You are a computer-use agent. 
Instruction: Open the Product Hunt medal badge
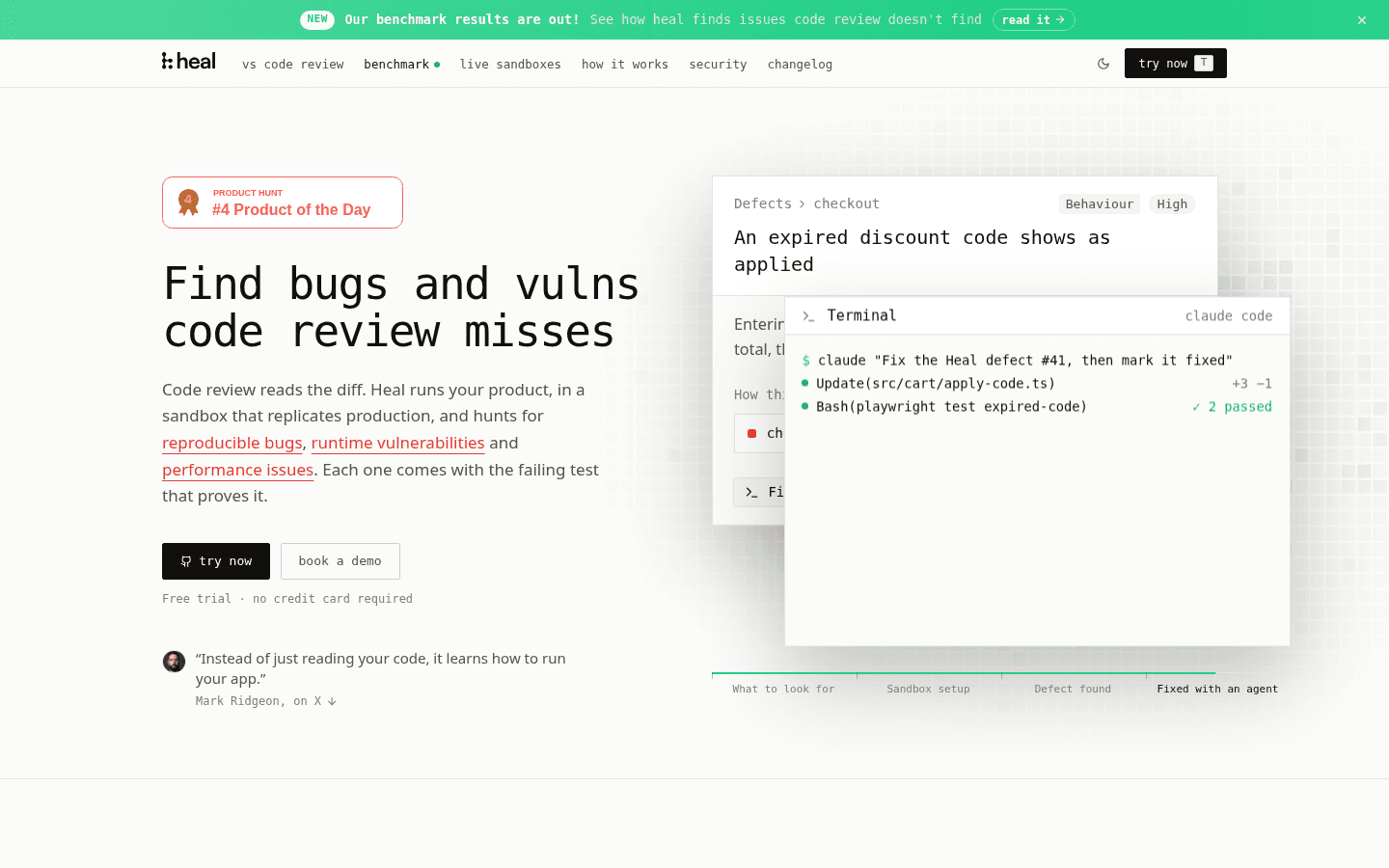pos(283,203)
